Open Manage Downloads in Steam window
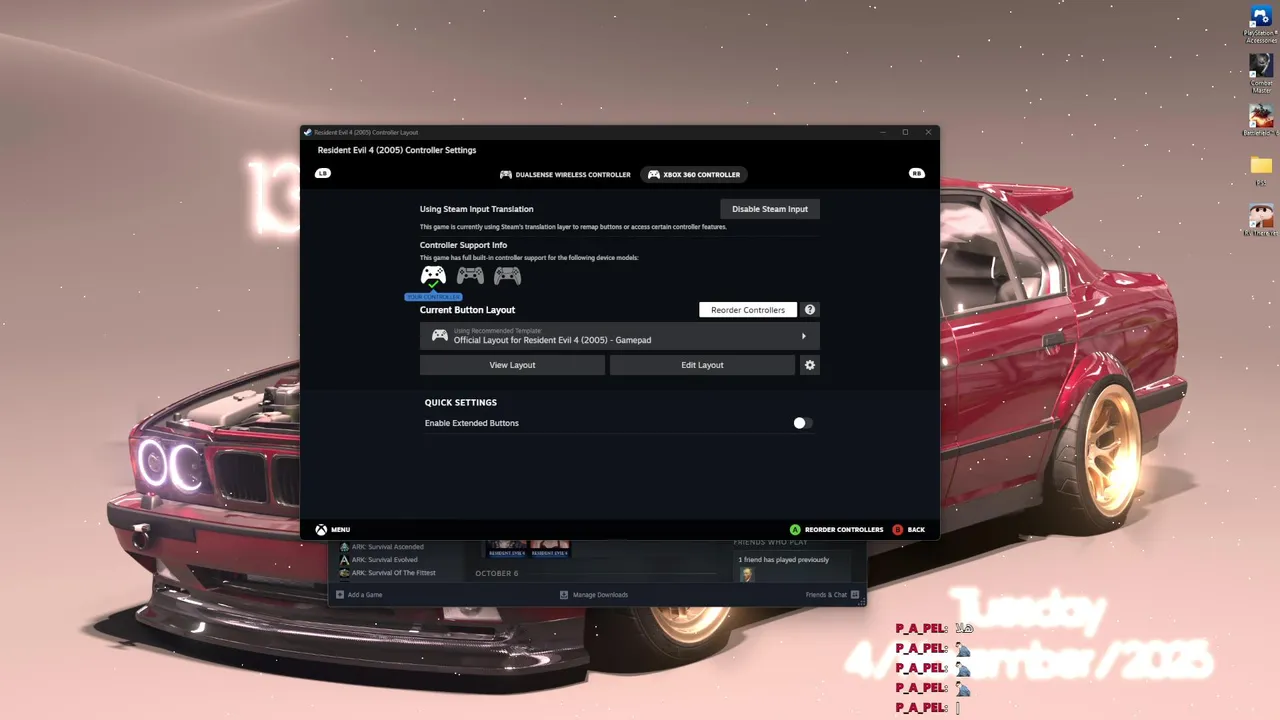 594,595
